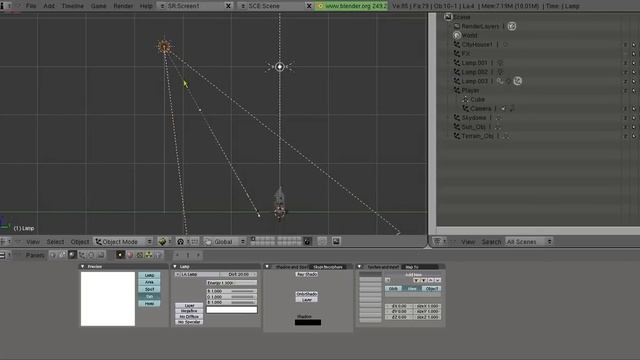Open the Render menu
This screenshot has height=360, width=640.
(x=123, y=6)
